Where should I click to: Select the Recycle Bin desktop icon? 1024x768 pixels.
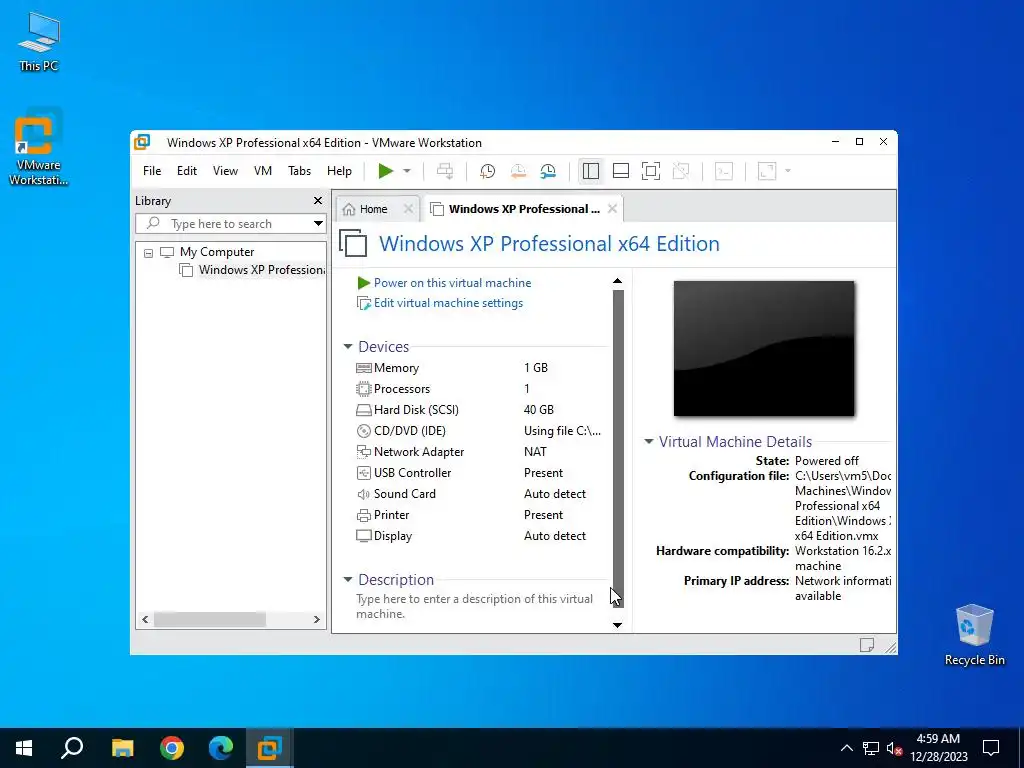tap(974, 635)
